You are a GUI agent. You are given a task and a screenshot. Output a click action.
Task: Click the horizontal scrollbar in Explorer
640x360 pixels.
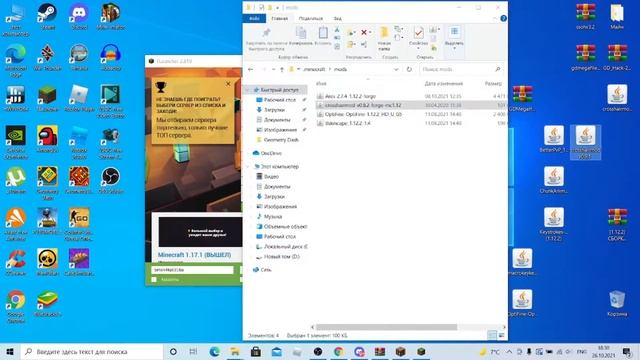(x=387, y=327)
